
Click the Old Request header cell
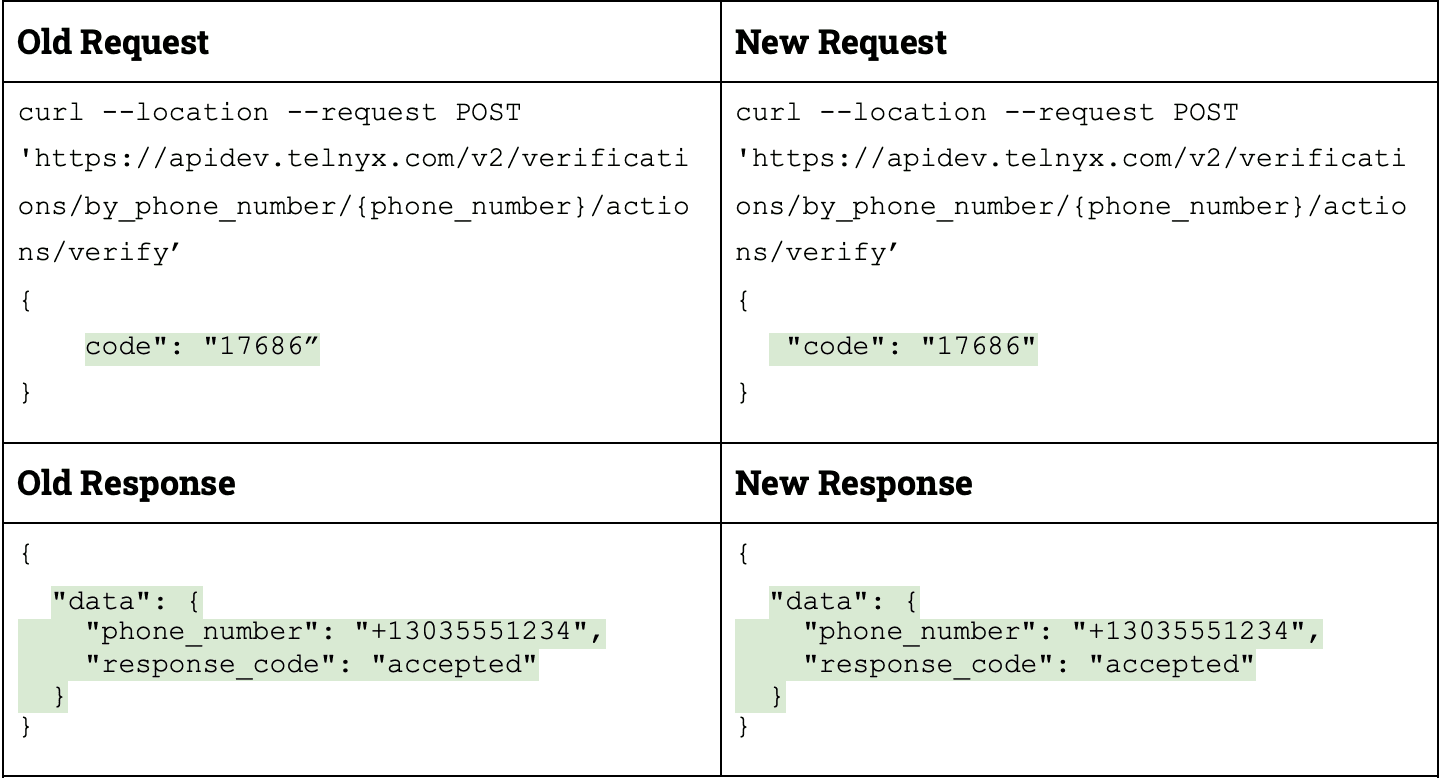pyautogui.click(x=362, y=42)
